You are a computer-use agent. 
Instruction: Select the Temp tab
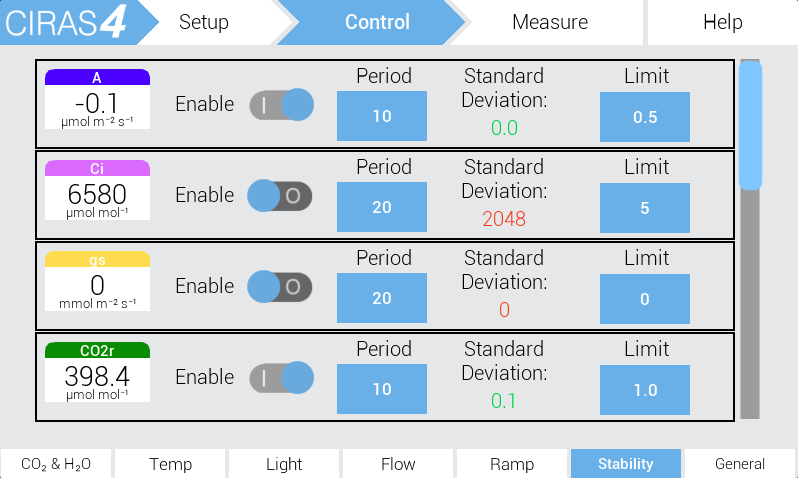(x=170, y=464)
